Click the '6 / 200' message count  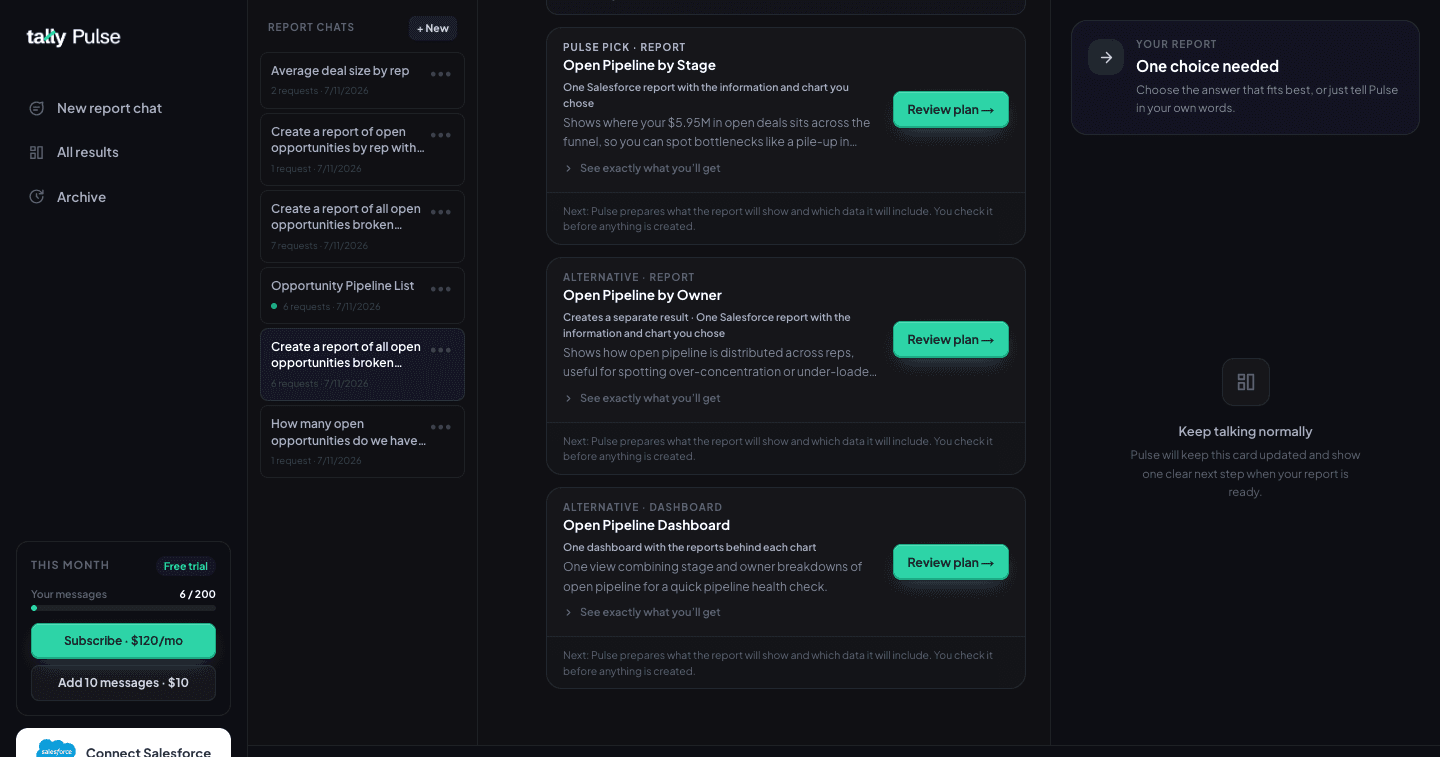point(197,594)
